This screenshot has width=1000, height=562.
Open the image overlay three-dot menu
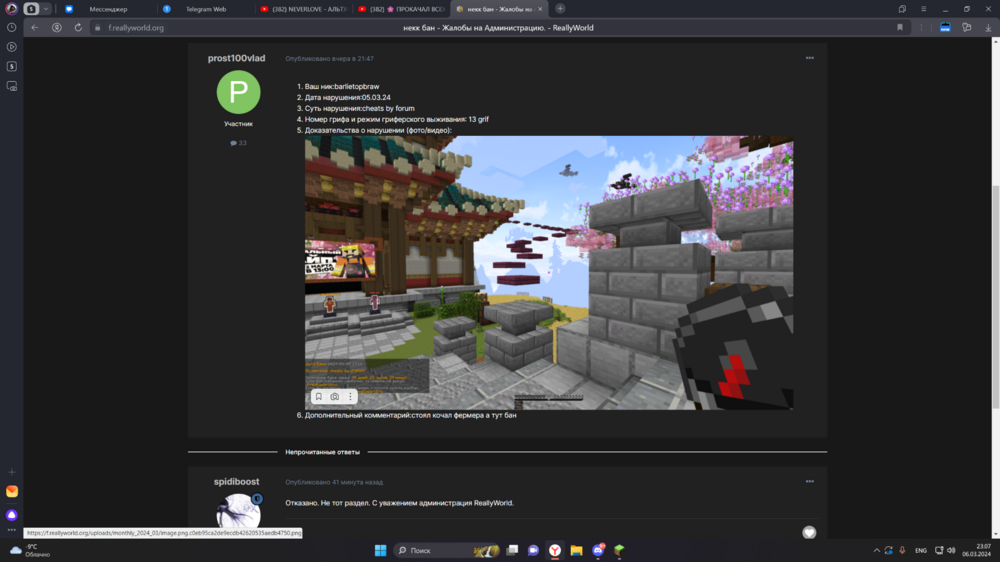click(x=350, y=397)
